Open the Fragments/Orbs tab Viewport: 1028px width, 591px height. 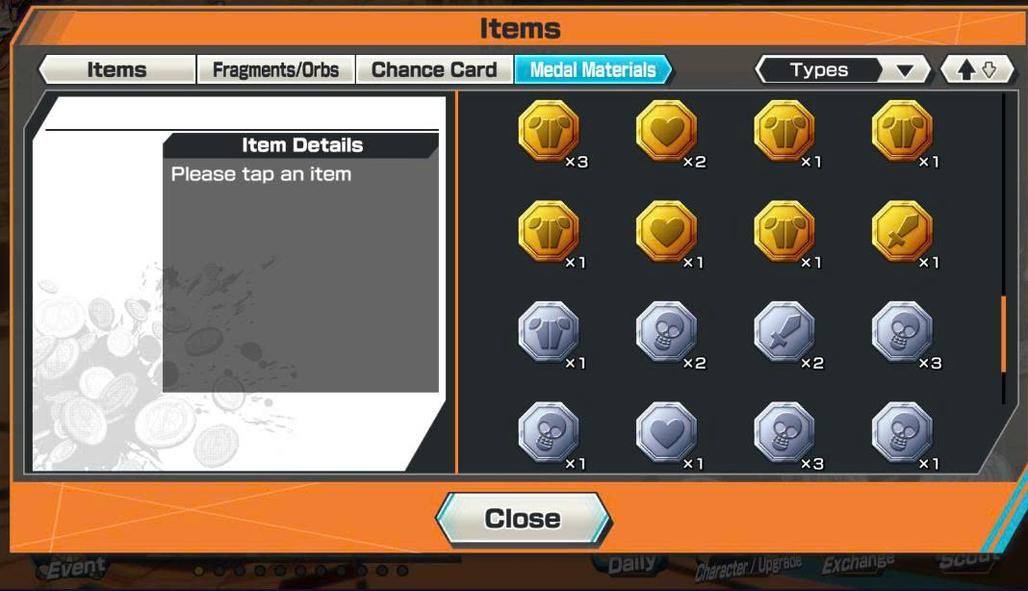click(x=276, y=70)
